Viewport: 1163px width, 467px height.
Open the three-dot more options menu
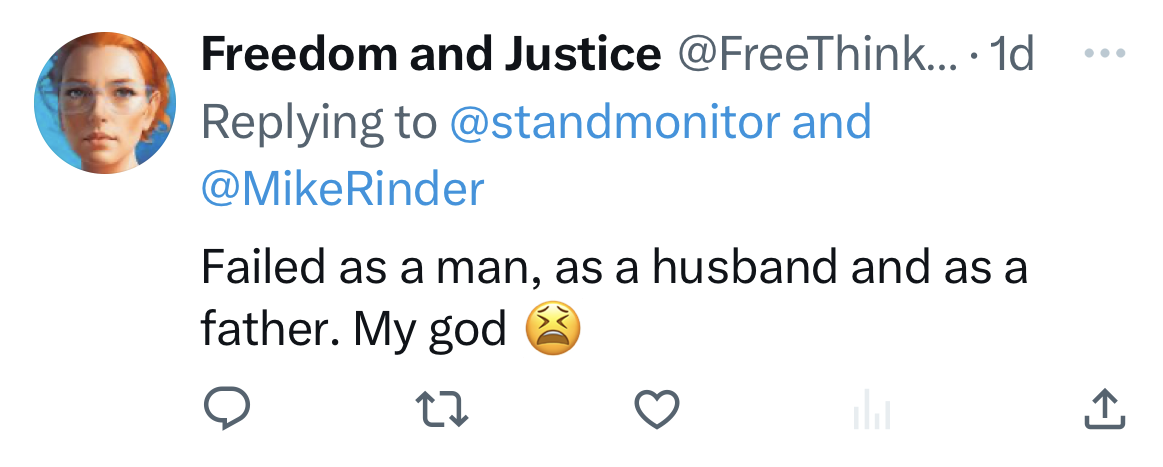coord(1105,54)
